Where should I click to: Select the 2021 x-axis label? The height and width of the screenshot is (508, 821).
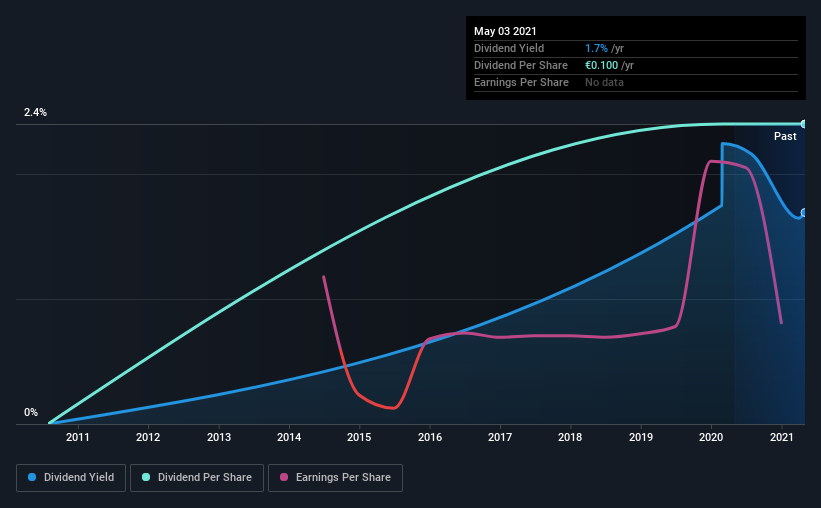pos(782,437)
